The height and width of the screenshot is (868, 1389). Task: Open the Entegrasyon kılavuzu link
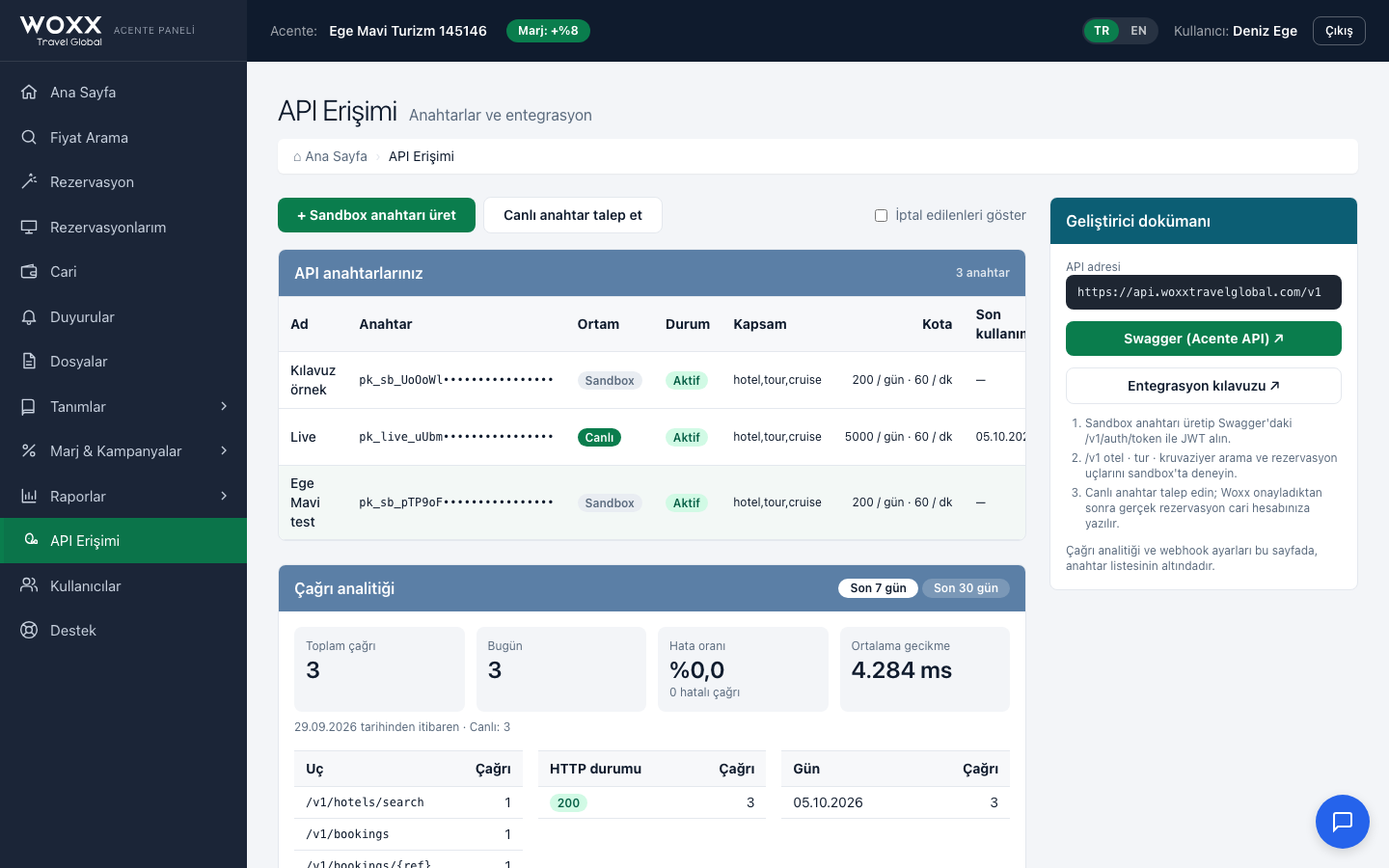1204,386
